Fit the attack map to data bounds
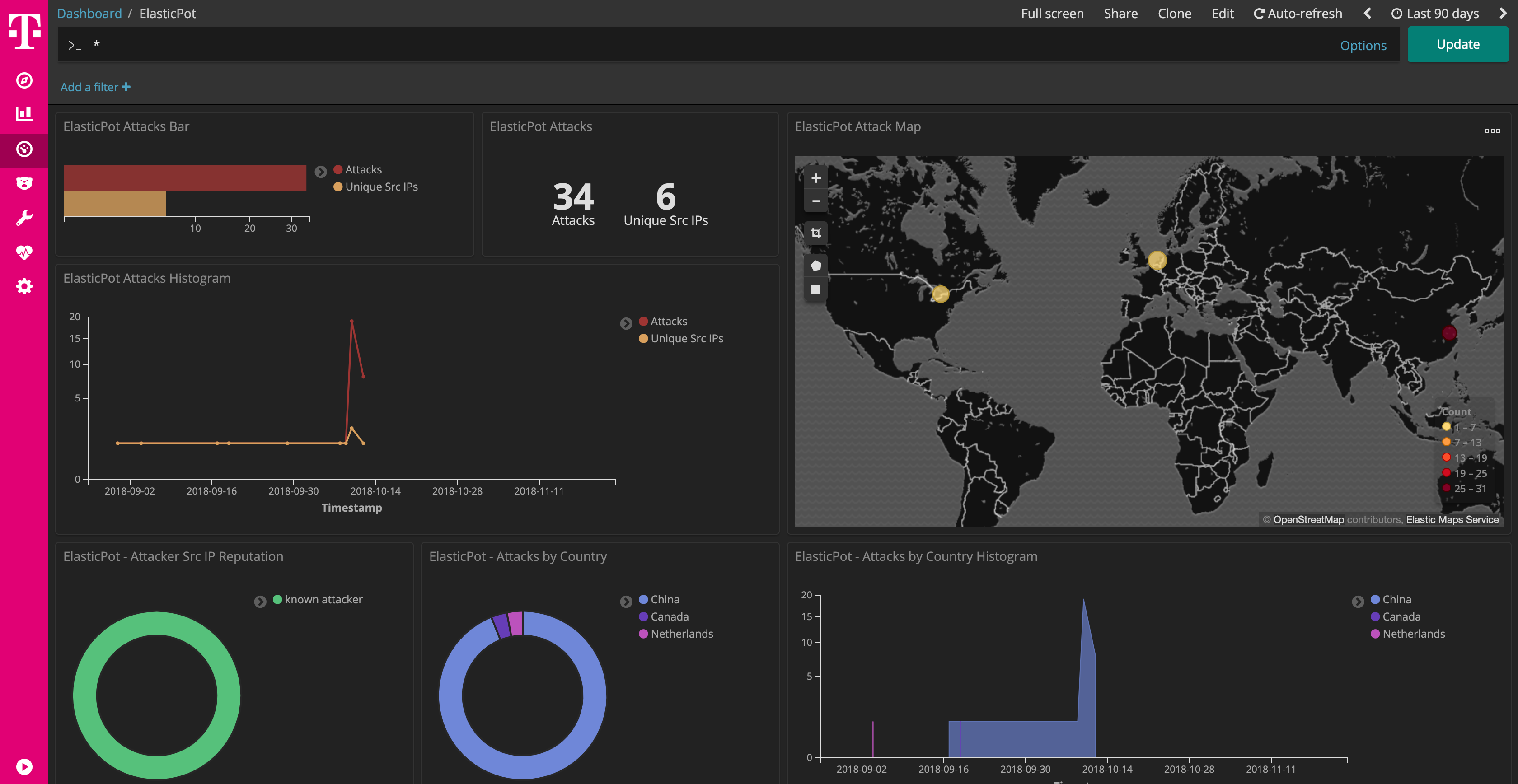The image size is (1518, 784). pyautogui.click(x=815, y=233)
